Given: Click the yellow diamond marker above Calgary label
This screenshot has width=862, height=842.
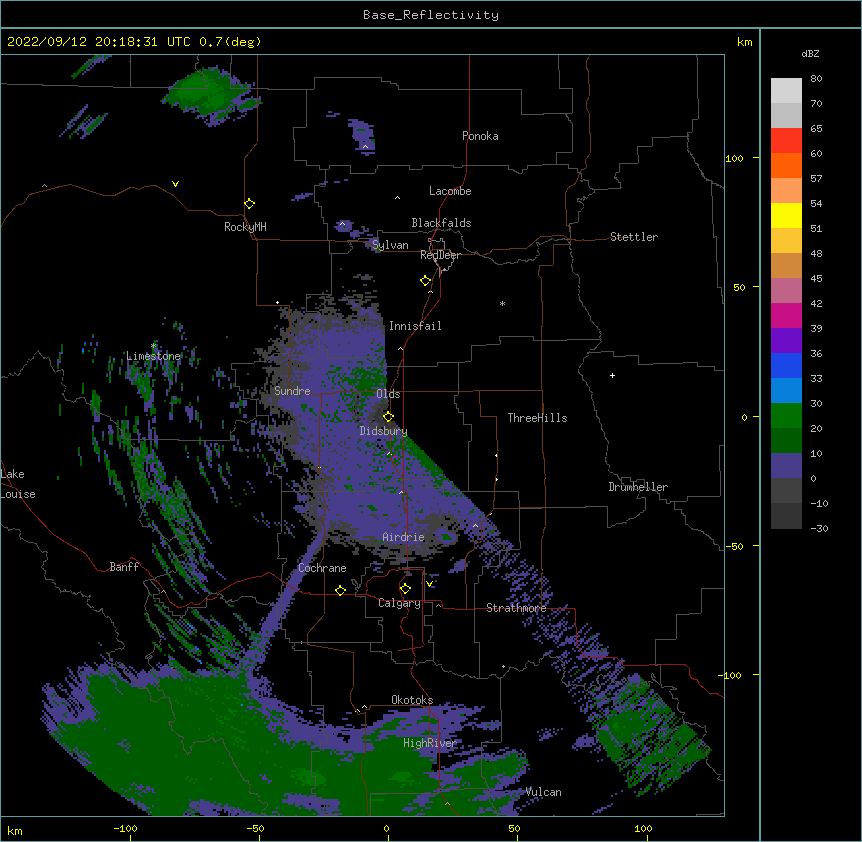Looking at the screenshot, I should (405, 589).
